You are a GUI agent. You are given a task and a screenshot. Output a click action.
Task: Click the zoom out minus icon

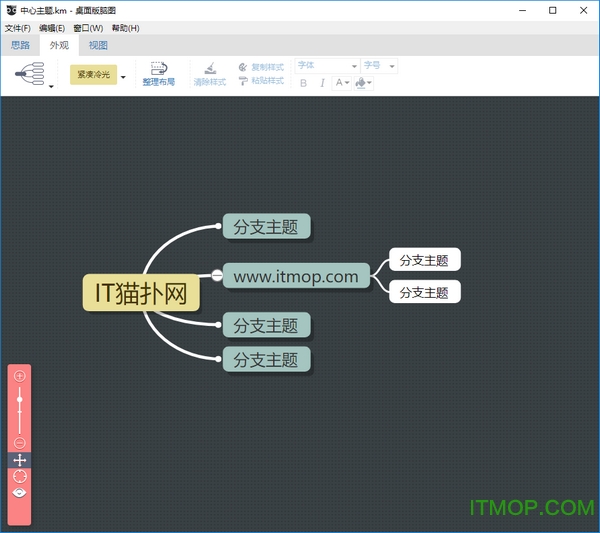20,443
